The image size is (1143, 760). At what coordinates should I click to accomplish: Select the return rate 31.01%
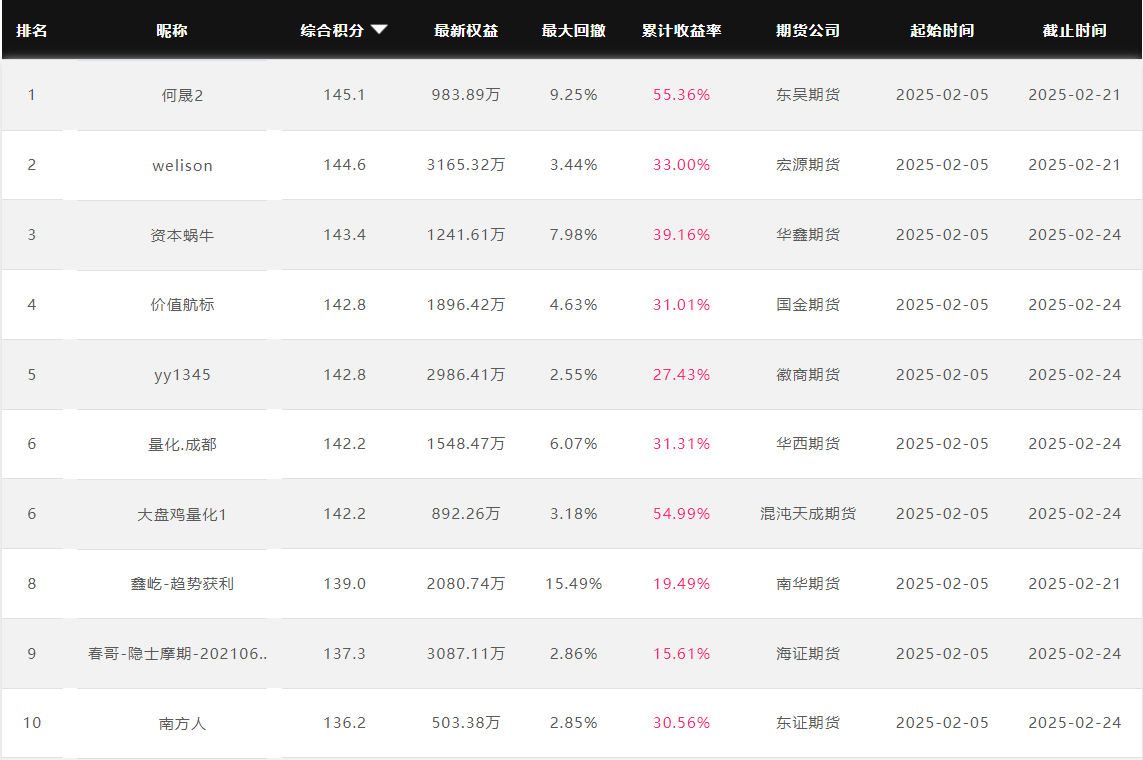[x=682, y=305]
